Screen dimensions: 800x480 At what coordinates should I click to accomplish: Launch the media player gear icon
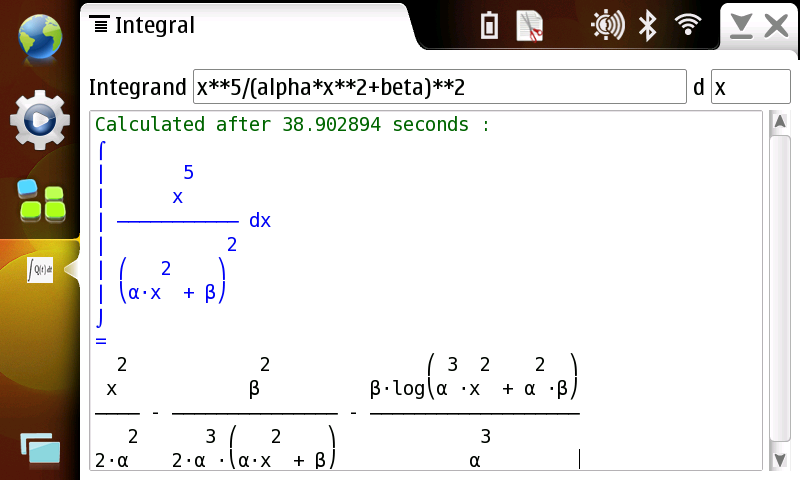coord(39,121)
